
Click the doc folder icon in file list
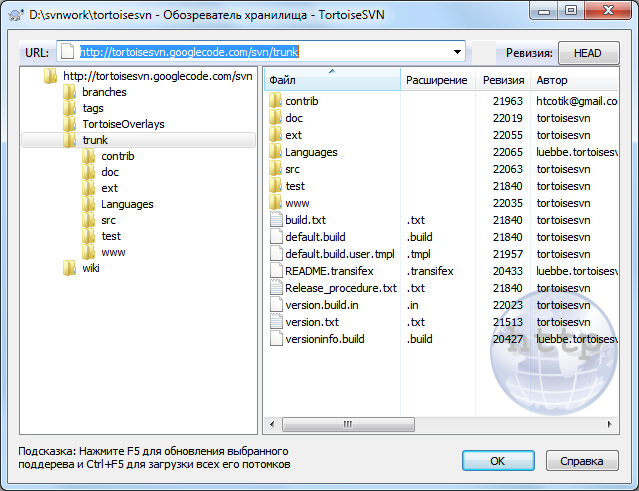(x=276, y=118)
